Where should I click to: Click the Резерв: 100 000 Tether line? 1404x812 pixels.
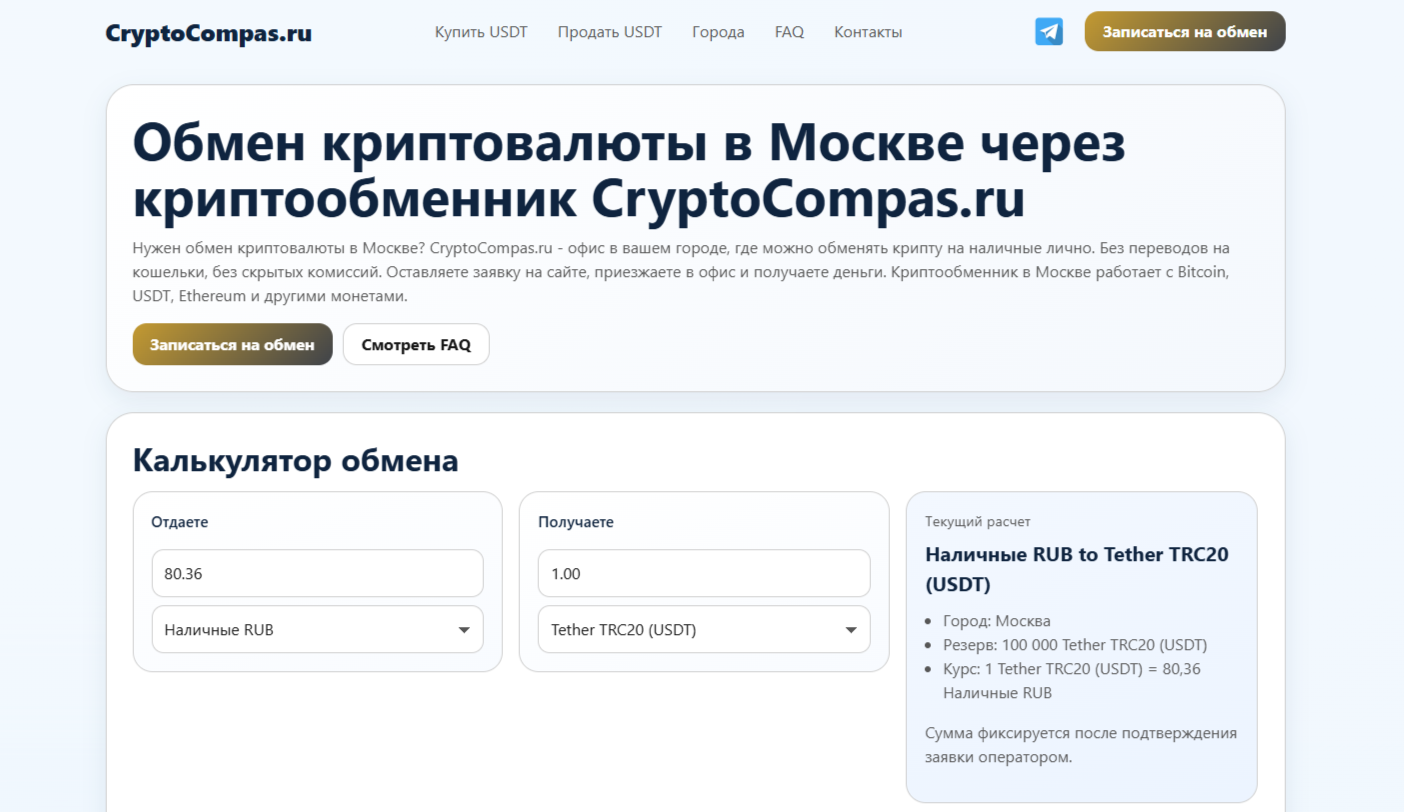pos(1074,645)
